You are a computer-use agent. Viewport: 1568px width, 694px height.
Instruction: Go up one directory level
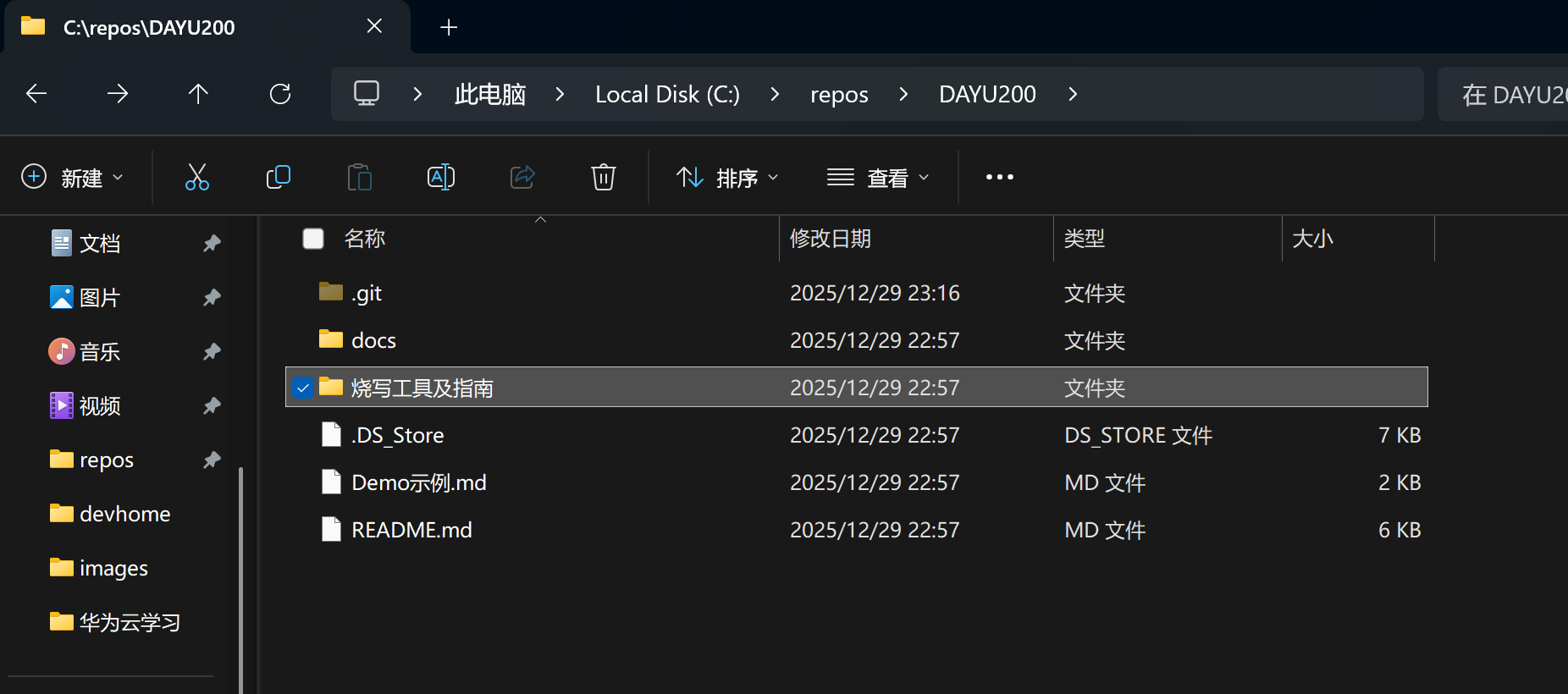198,94
